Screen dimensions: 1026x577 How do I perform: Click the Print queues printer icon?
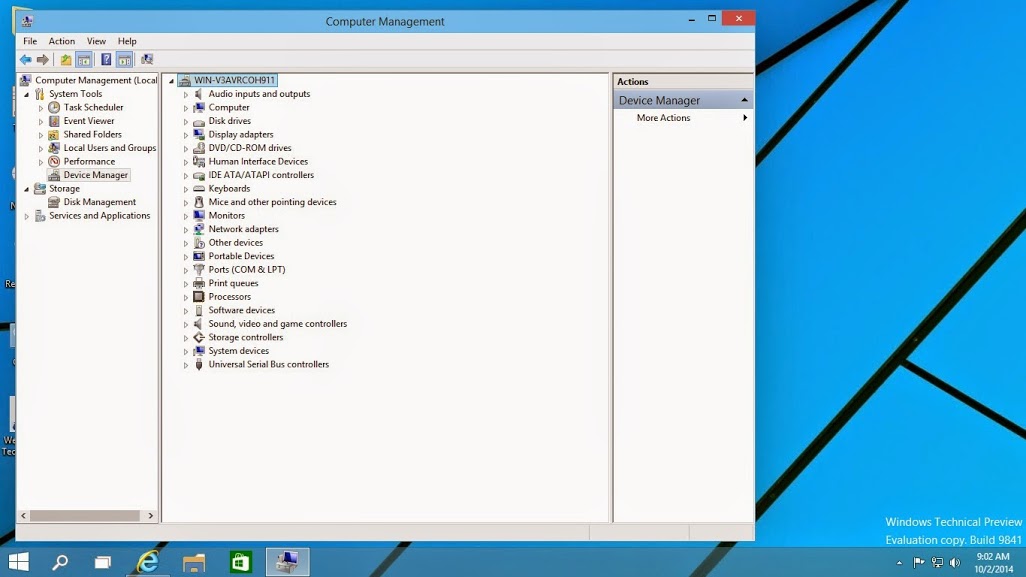click(199, 283)
